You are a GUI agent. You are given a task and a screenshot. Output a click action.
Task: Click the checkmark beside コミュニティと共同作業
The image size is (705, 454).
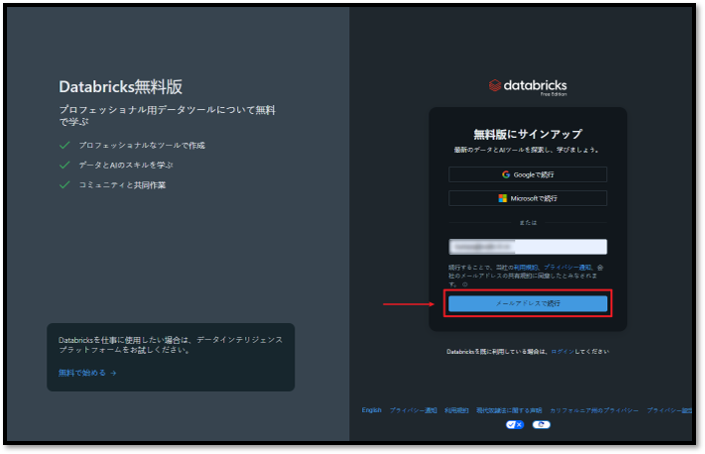pos(65,184)
